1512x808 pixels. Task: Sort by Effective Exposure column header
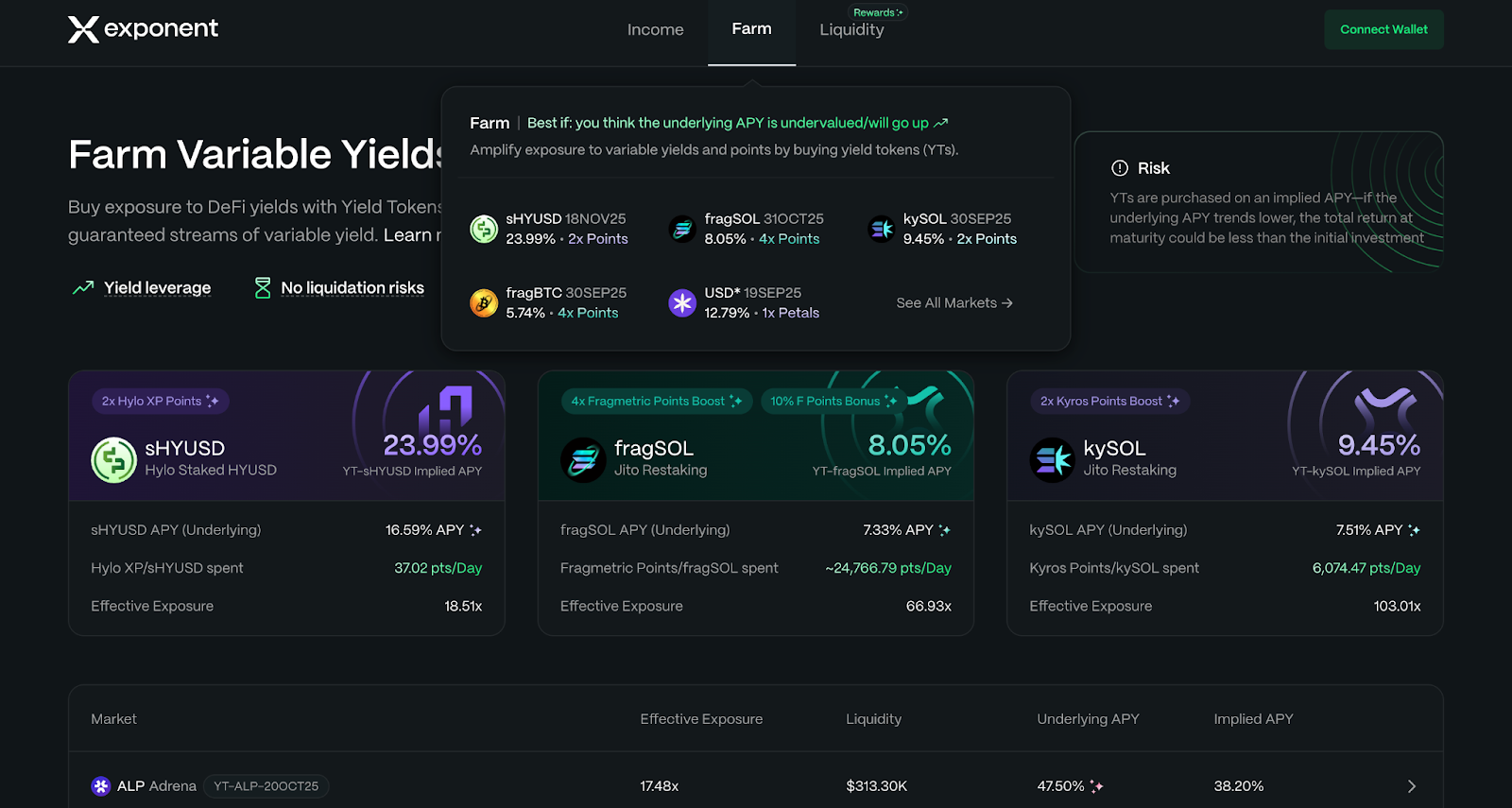click(701, 719)
